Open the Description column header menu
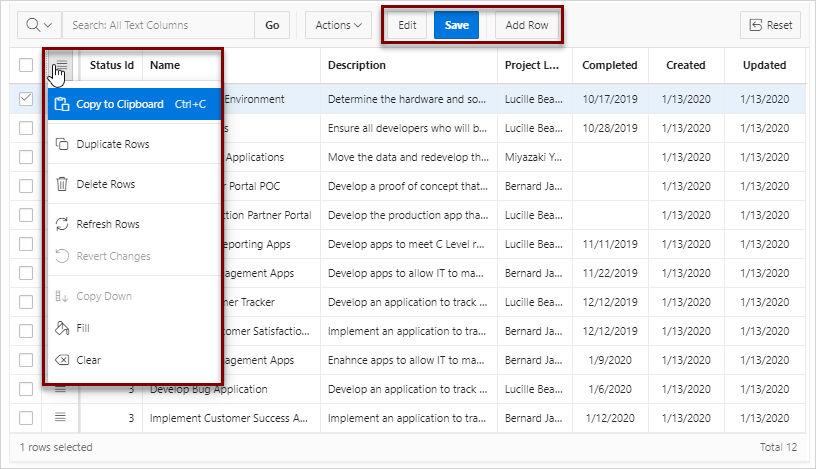 pos(356,65)
